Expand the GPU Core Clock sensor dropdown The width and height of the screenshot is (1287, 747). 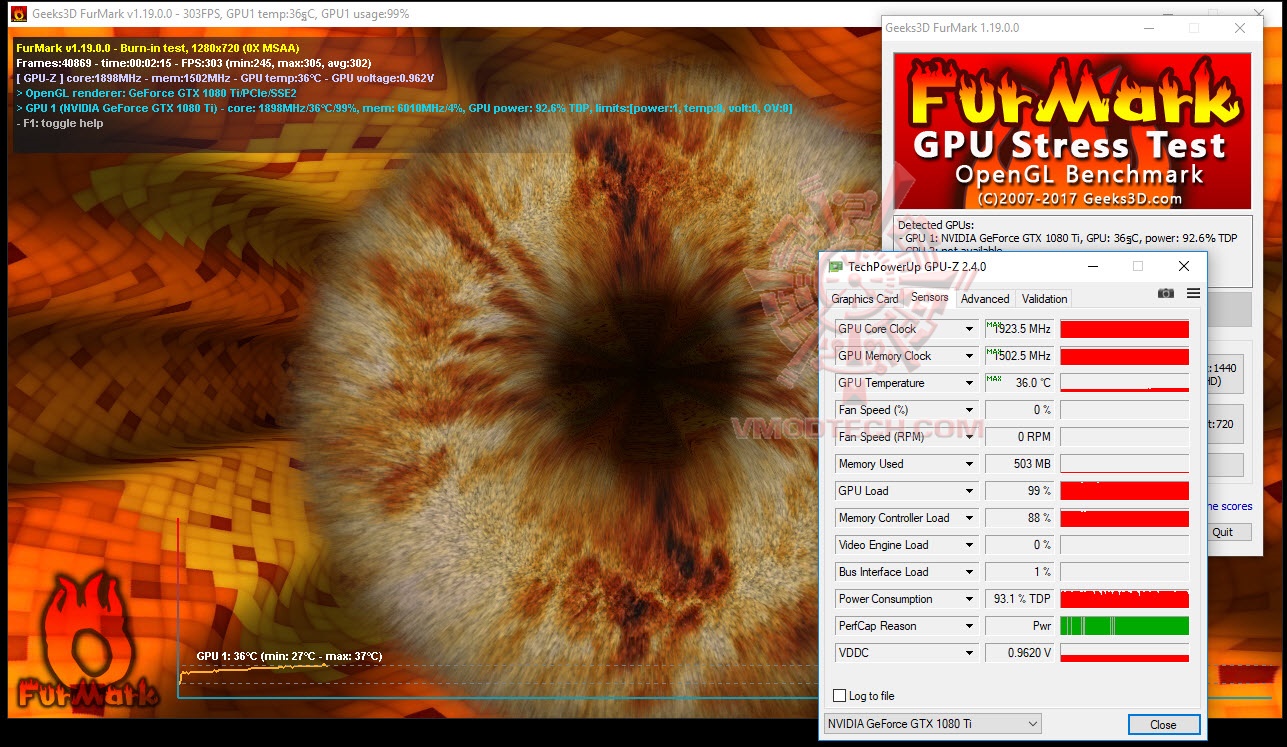click(x=969, y=329)
